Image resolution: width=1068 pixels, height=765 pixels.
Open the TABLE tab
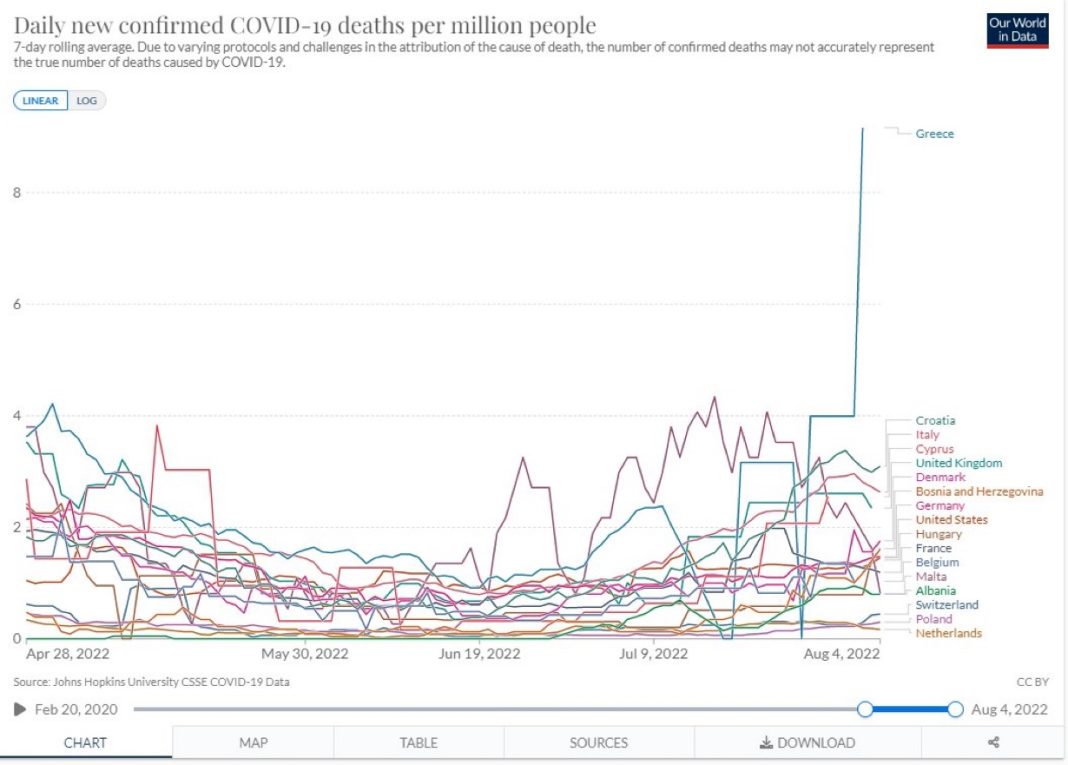click(419, 743)
